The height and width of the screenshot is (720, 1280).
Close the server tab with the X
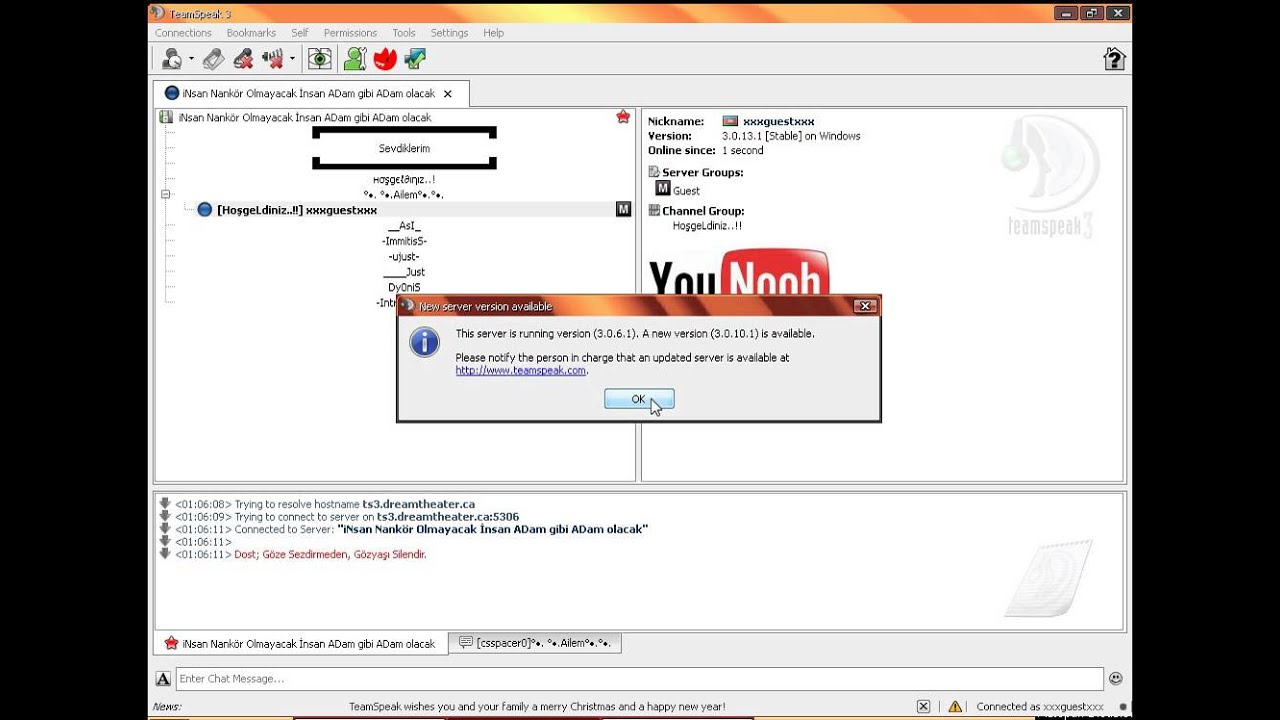448,94
